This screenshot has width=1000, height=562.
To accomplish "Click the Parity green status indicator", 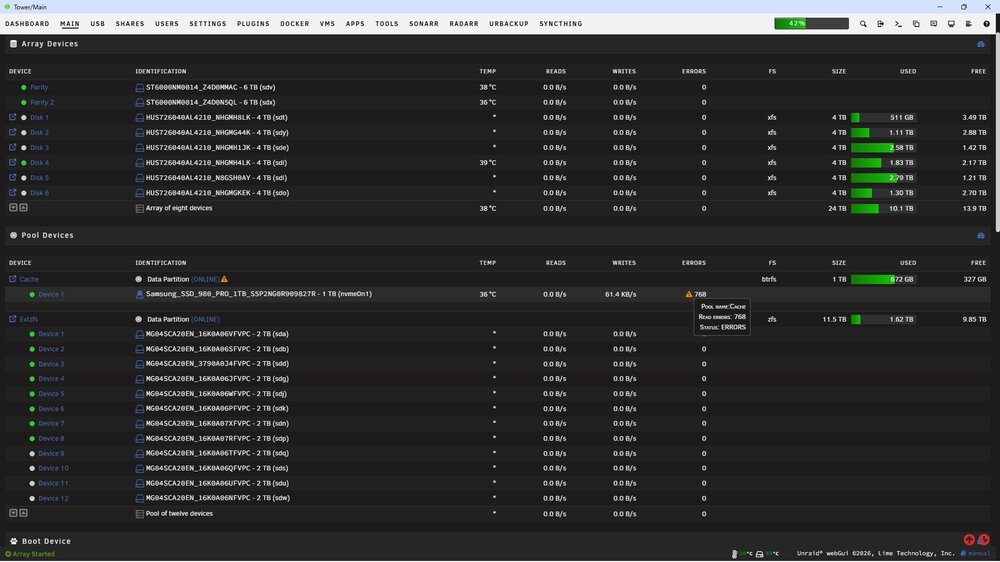I will (x=24, y=87).
